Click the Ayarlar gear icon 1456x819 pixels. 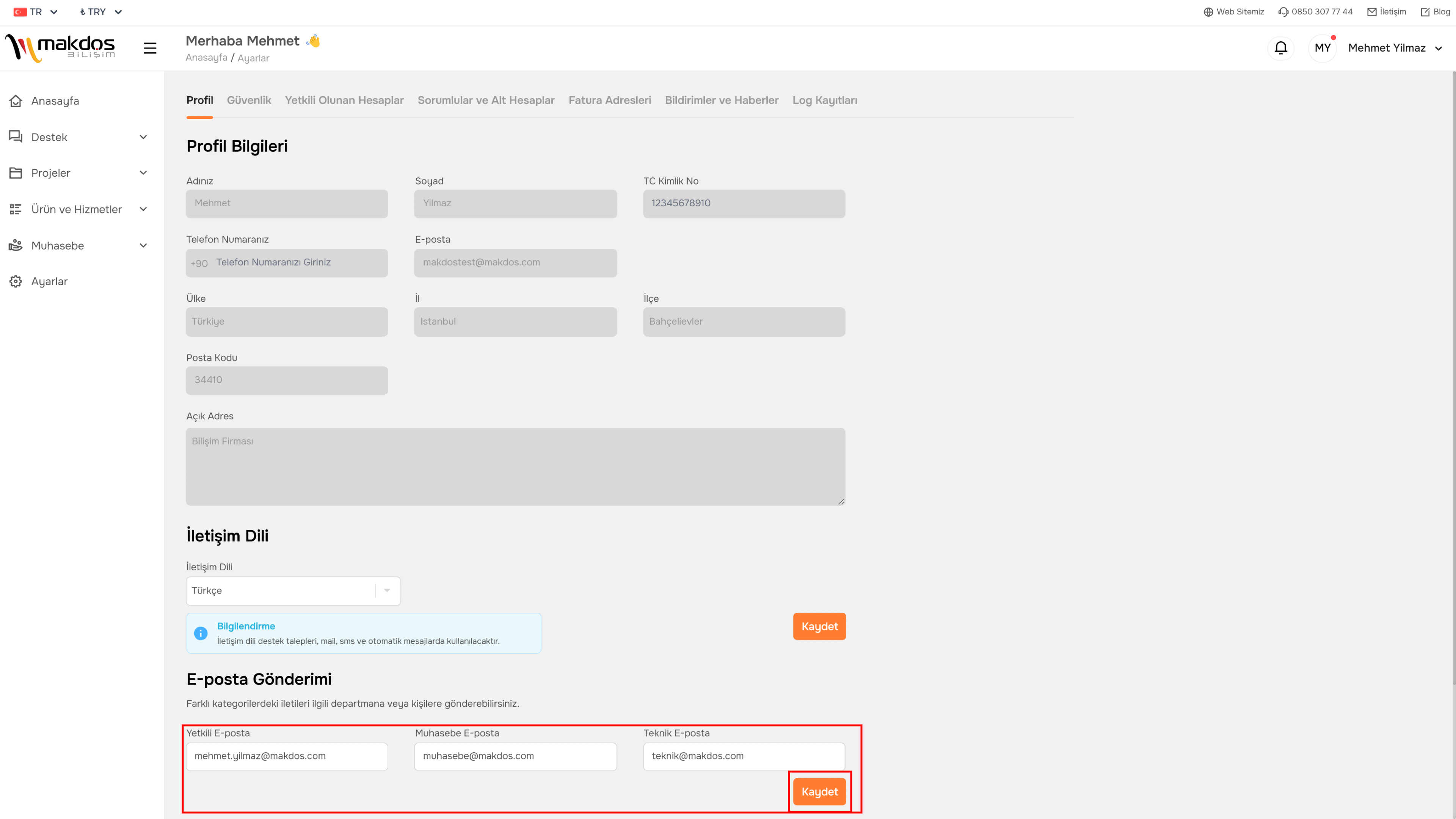[x=16, y=281]
